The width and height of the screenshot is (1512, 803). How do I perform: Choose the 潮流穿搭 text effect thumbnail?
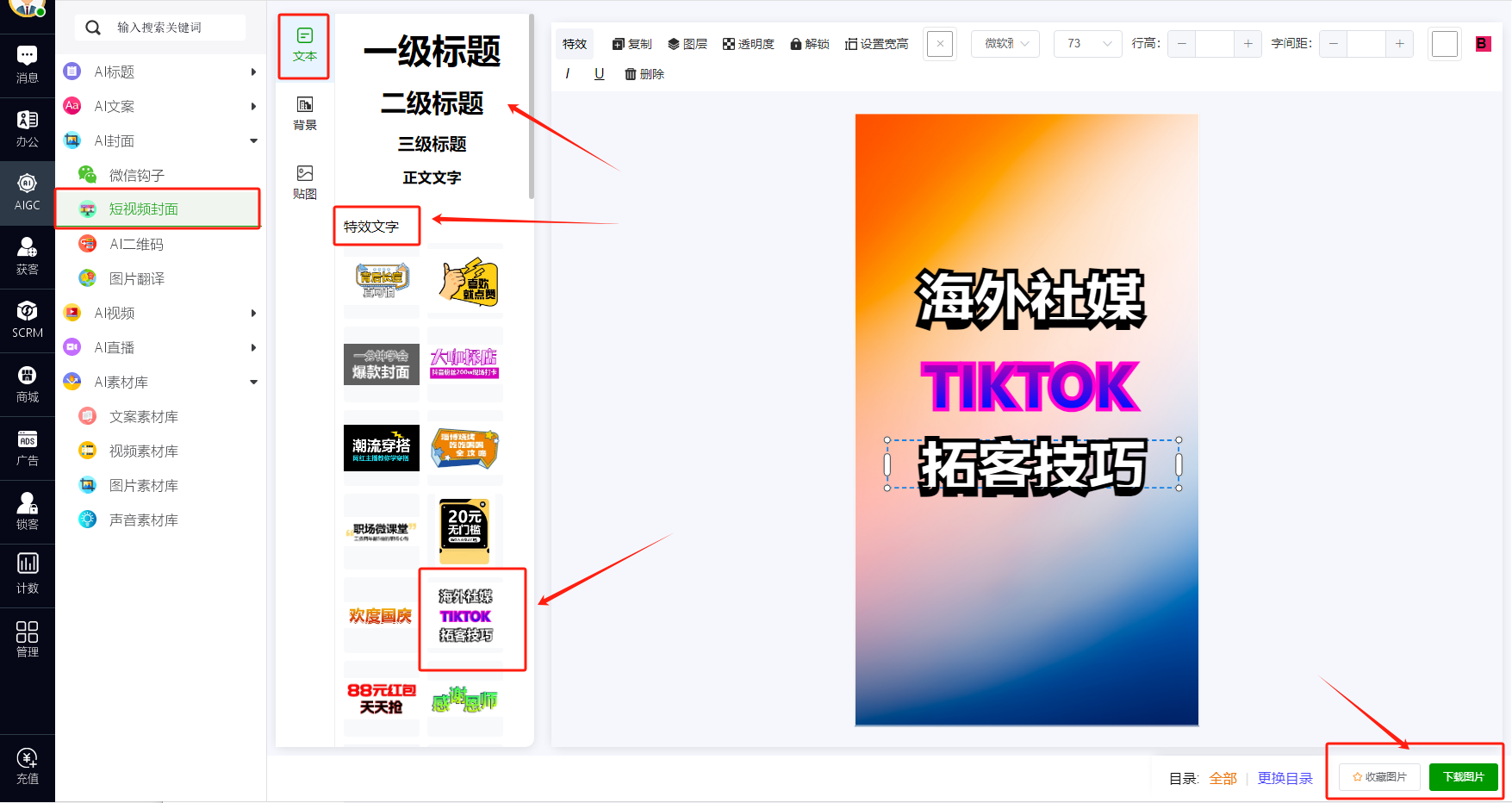[x=382, y=448]
